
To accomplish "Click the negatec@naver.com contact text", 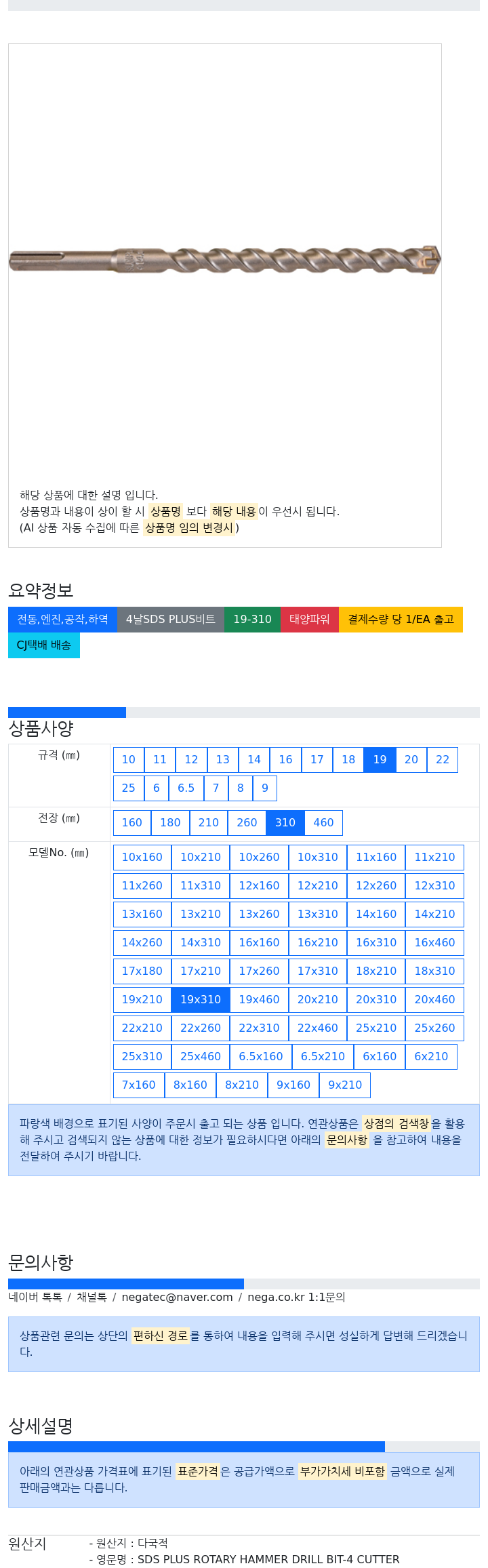I will pos(177,1297).
